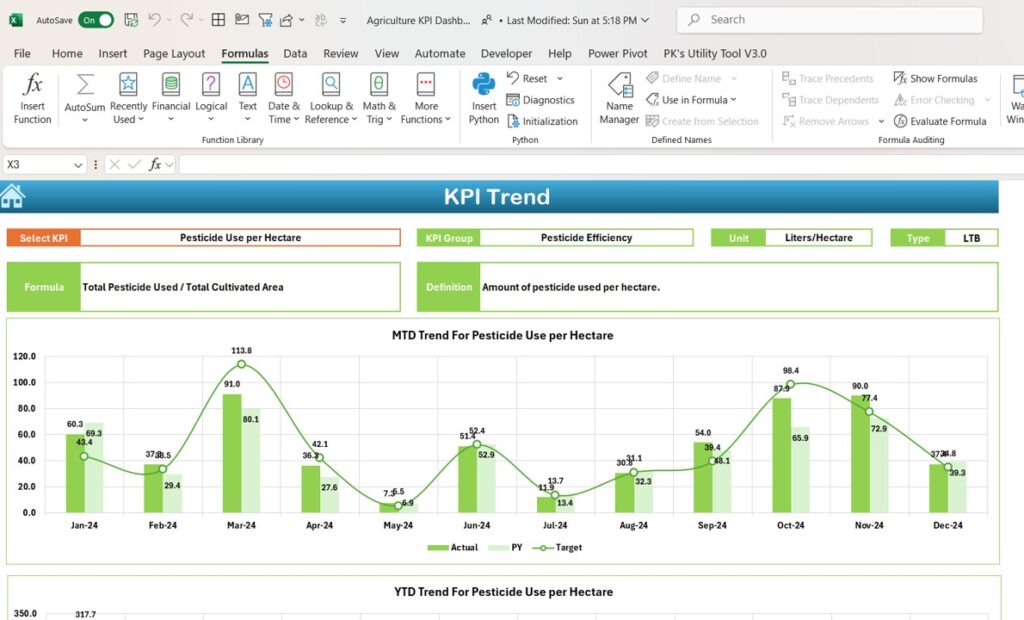This screenshot has width=1024, height=620.
Task: Open the Text functions icon
Action: 248,85
